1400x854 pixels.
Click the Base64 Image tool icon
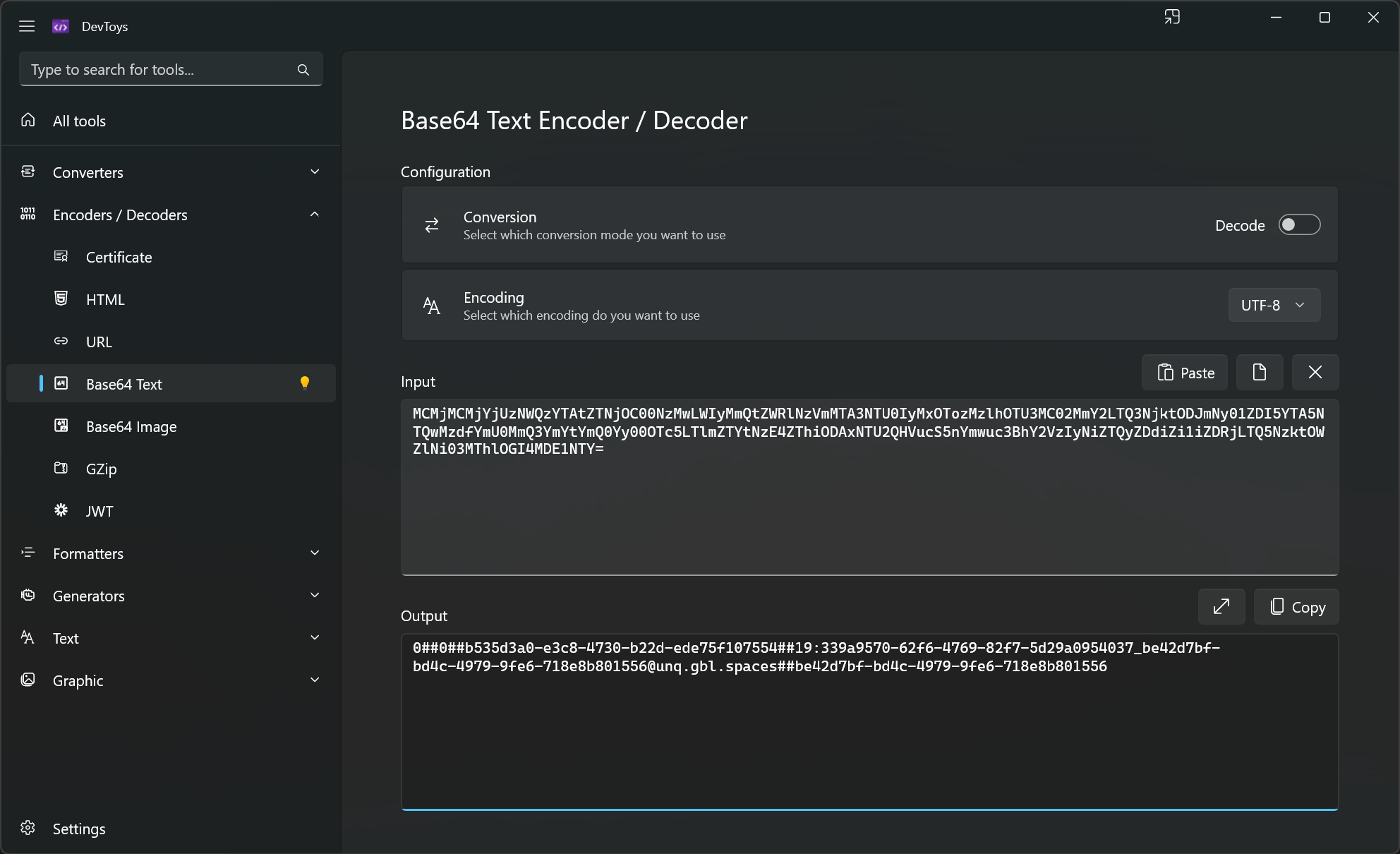[61, 426]
